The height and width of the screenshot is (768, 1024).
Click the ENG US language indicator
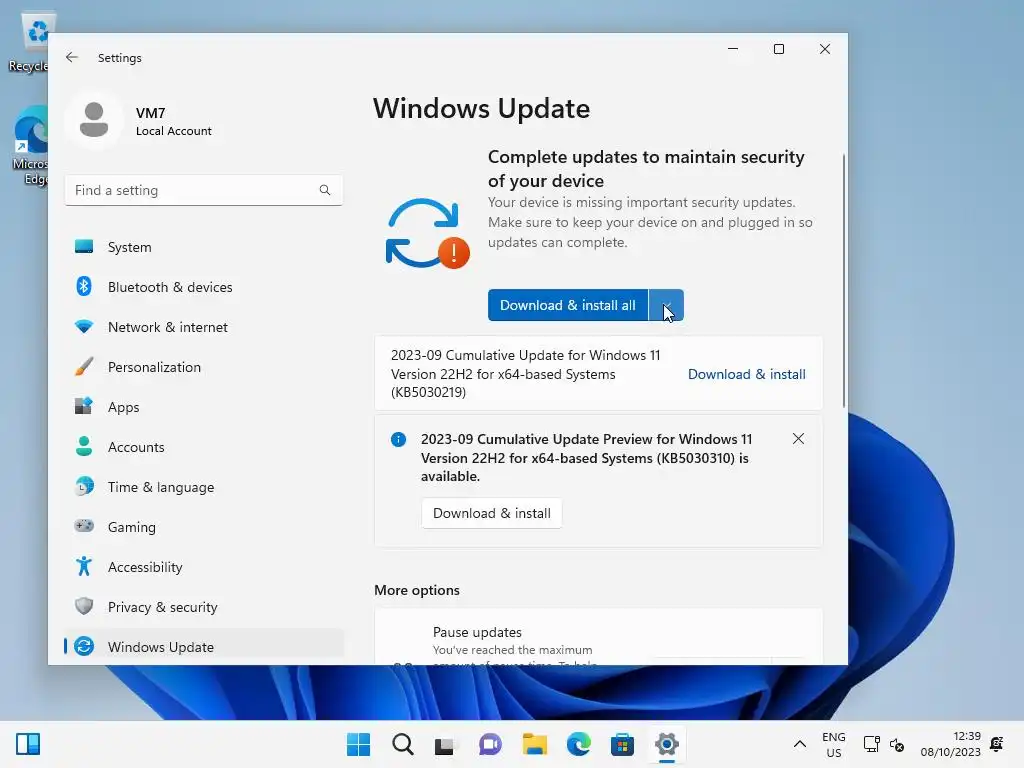pos(833,744)
